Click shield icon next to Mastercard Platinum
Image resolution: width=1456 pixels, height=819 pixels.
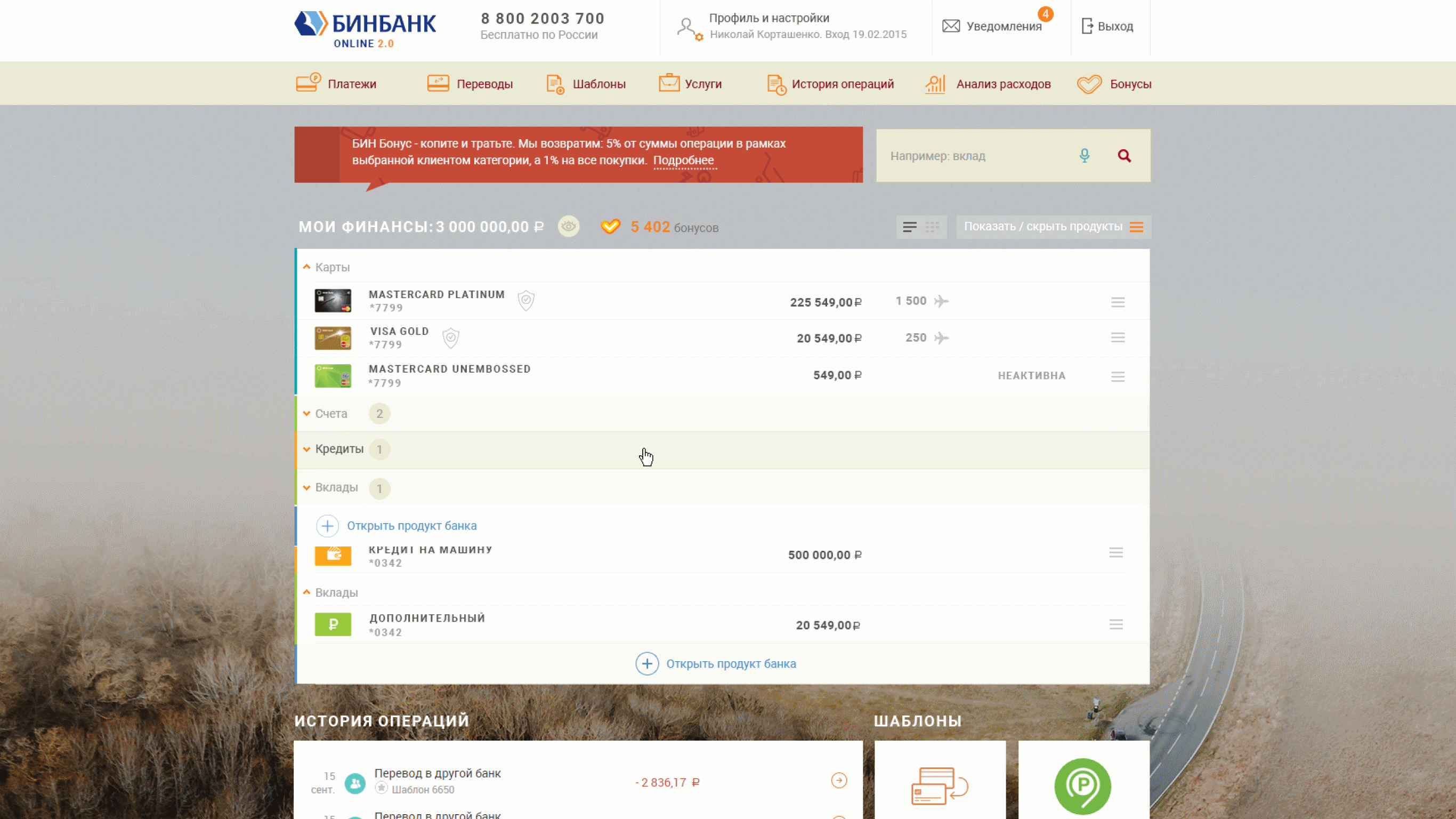526,300
